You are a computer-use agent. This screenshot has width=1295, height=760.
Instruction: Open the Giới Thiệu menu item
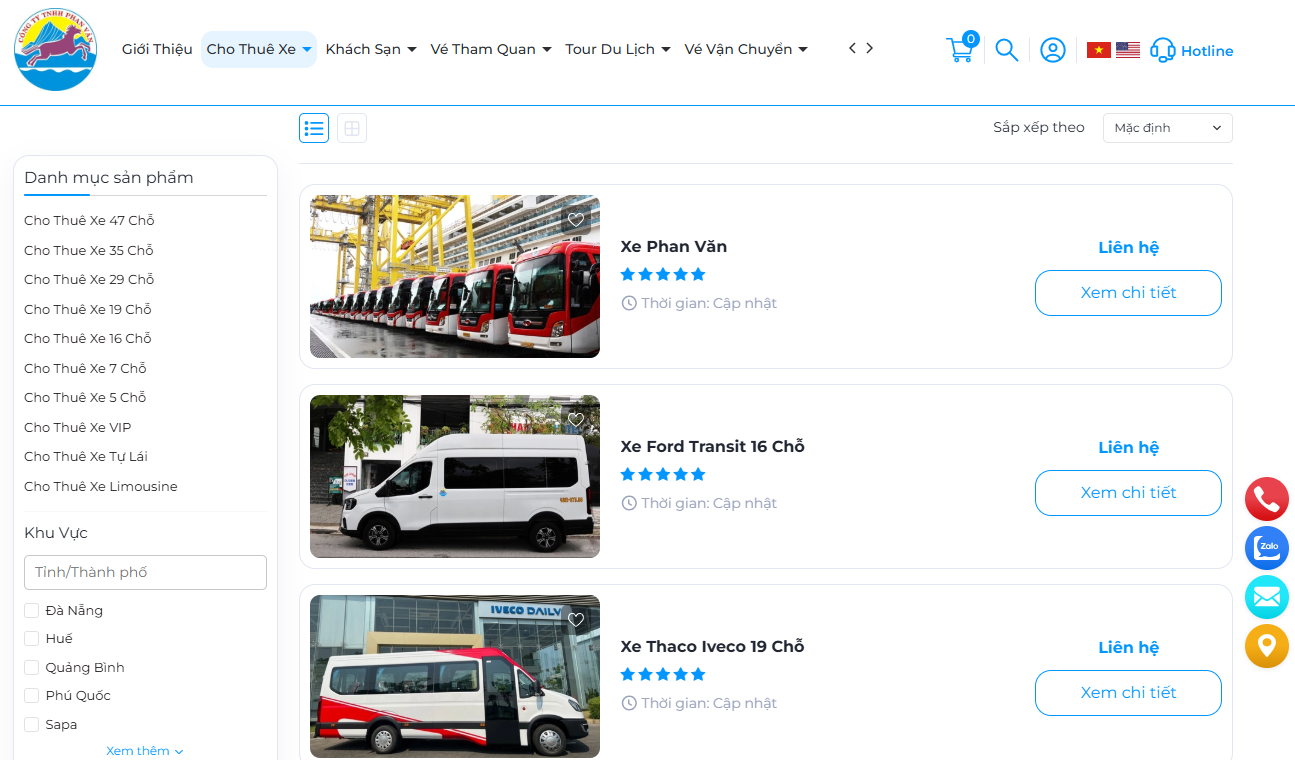pos(156,48)
